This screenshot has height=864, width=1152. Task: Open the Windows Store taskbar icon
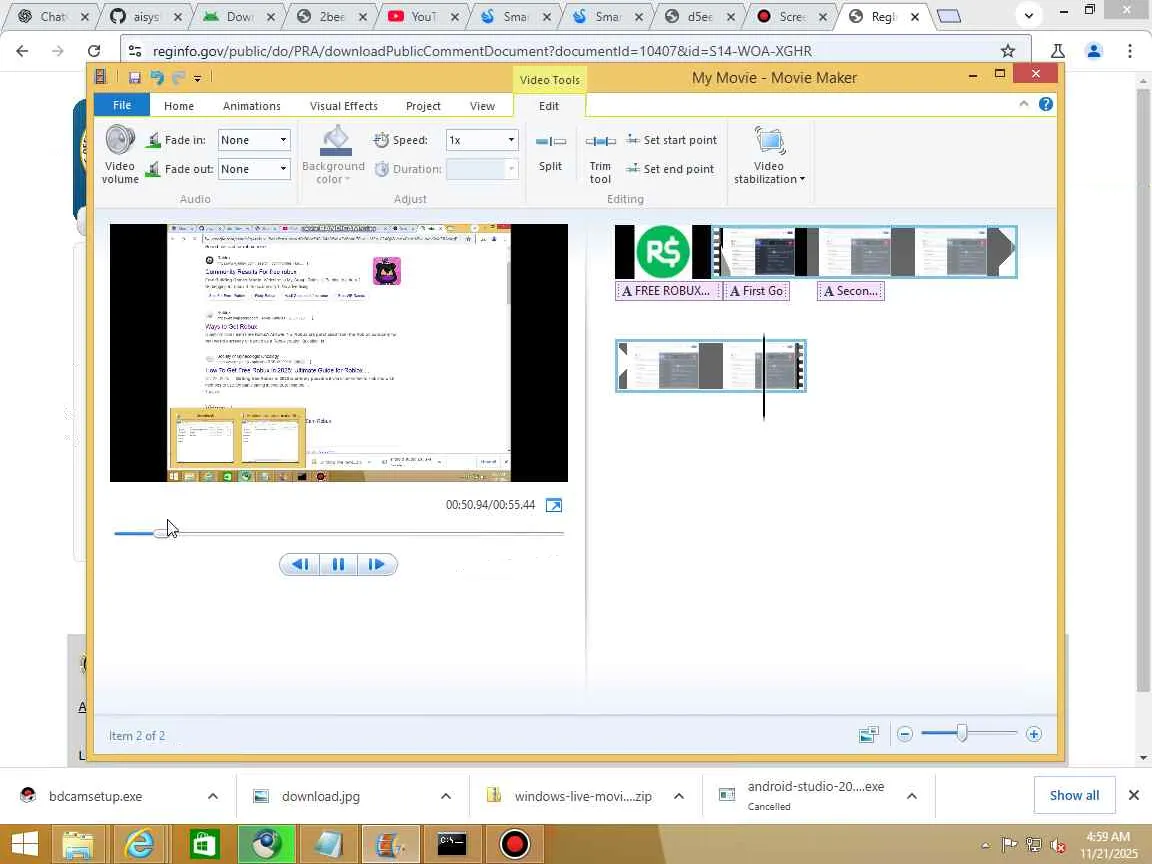(x=204, y=845)
